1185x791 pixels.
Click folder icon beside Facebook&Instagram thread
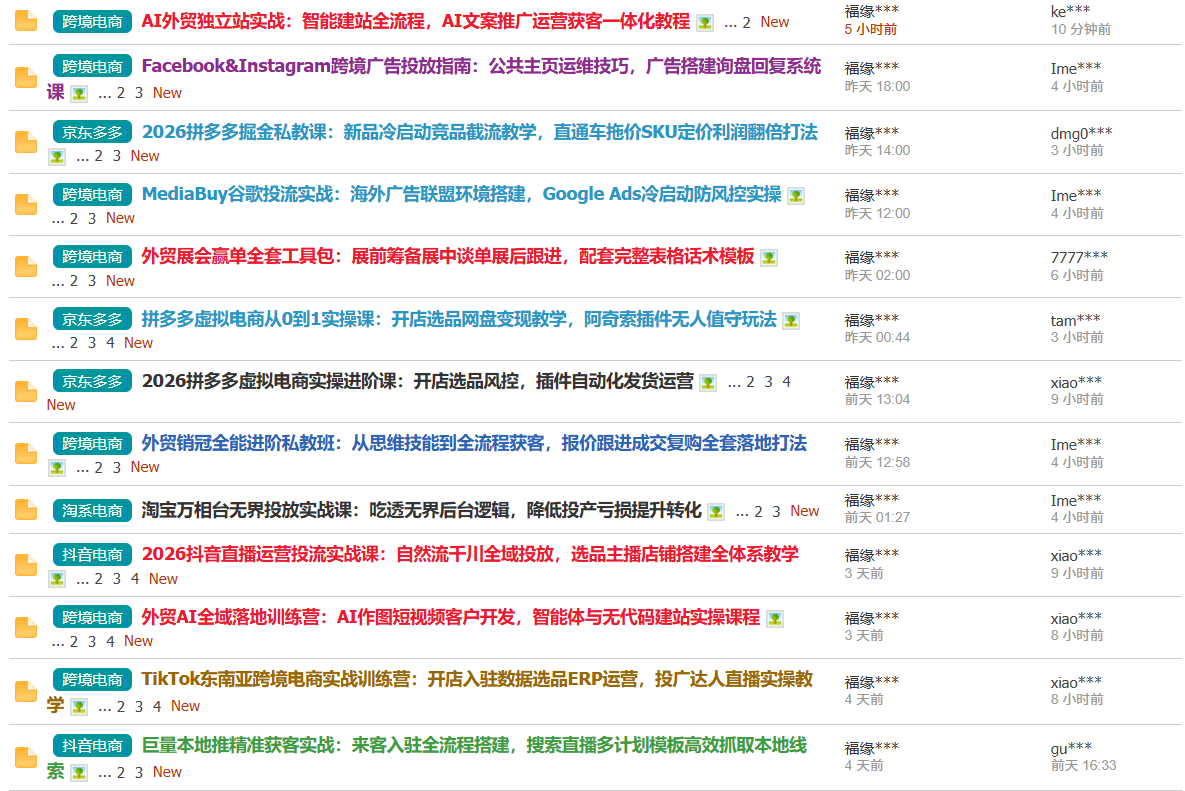(26, 78)
